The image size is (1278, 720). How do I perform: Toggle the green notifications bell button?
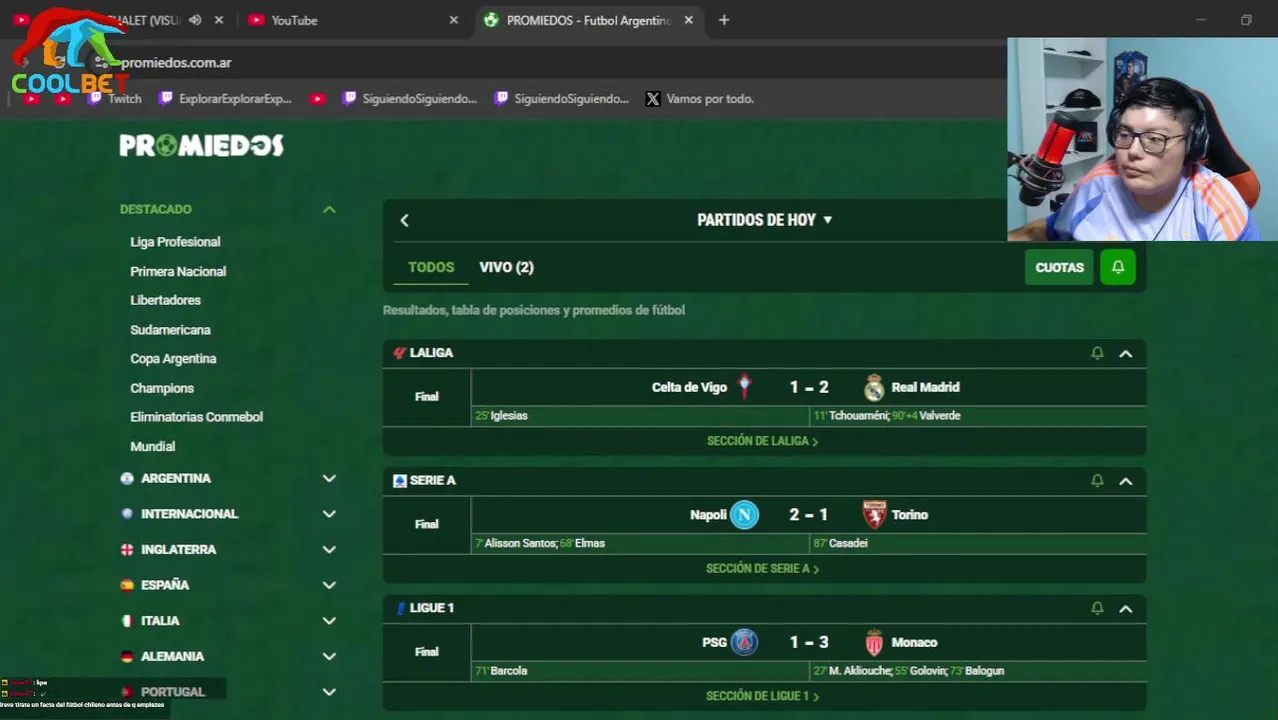tap(1118, 267)
